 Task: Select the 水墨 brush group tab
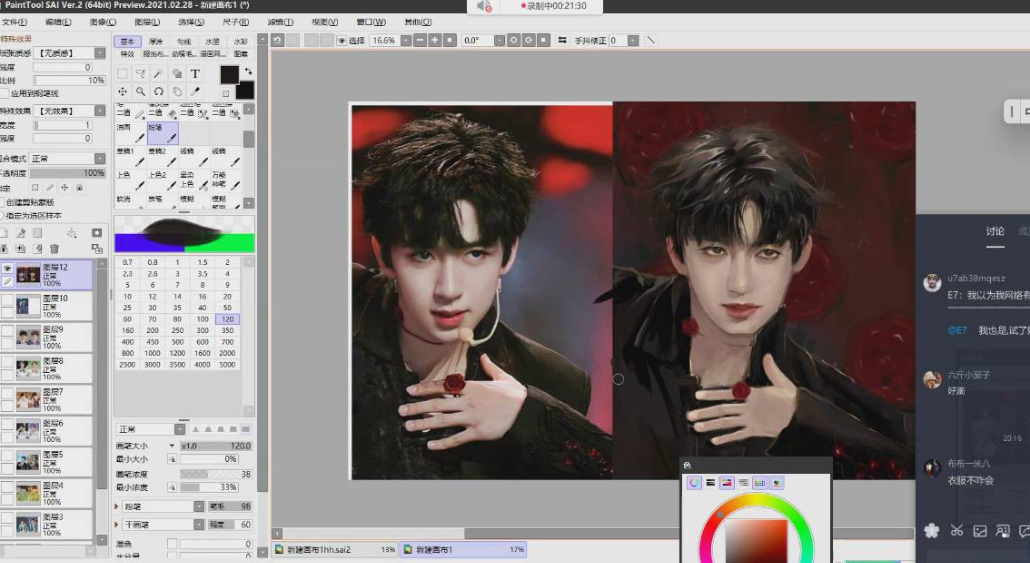[212, 41]
